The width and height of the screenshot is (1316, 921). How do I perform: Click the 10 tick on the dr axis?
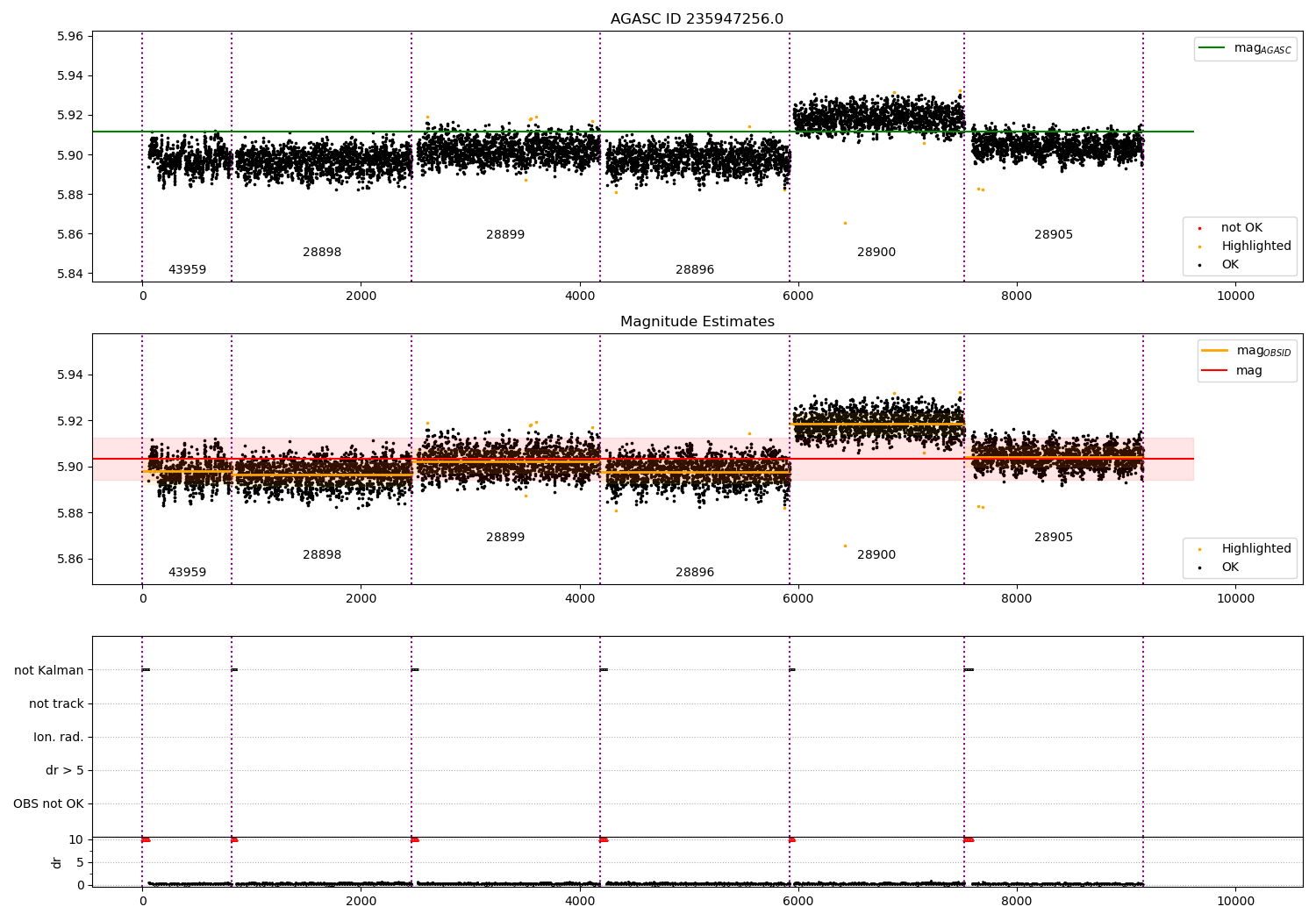click(76, 840)
